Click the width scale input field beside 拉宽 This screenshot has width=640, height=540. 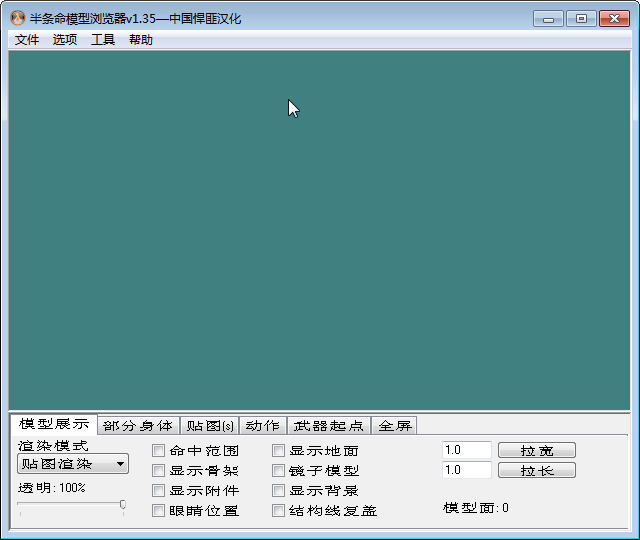[x=467, y=450]
